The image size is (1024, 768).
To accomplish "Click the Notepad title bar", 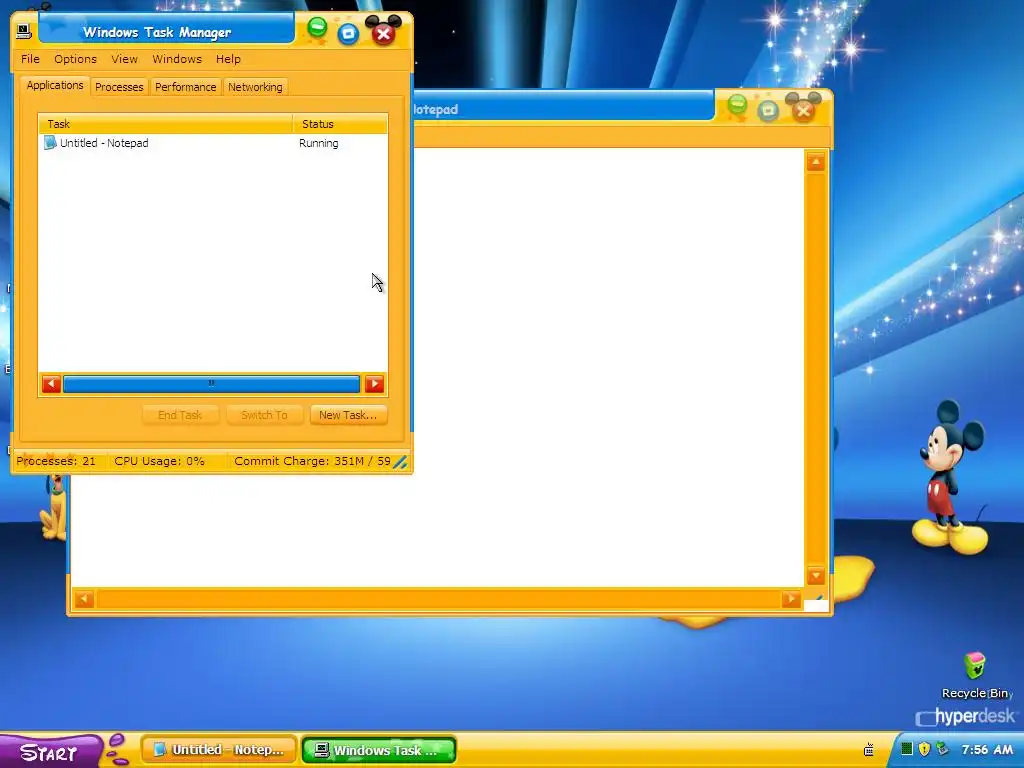I will click(563, 108).
